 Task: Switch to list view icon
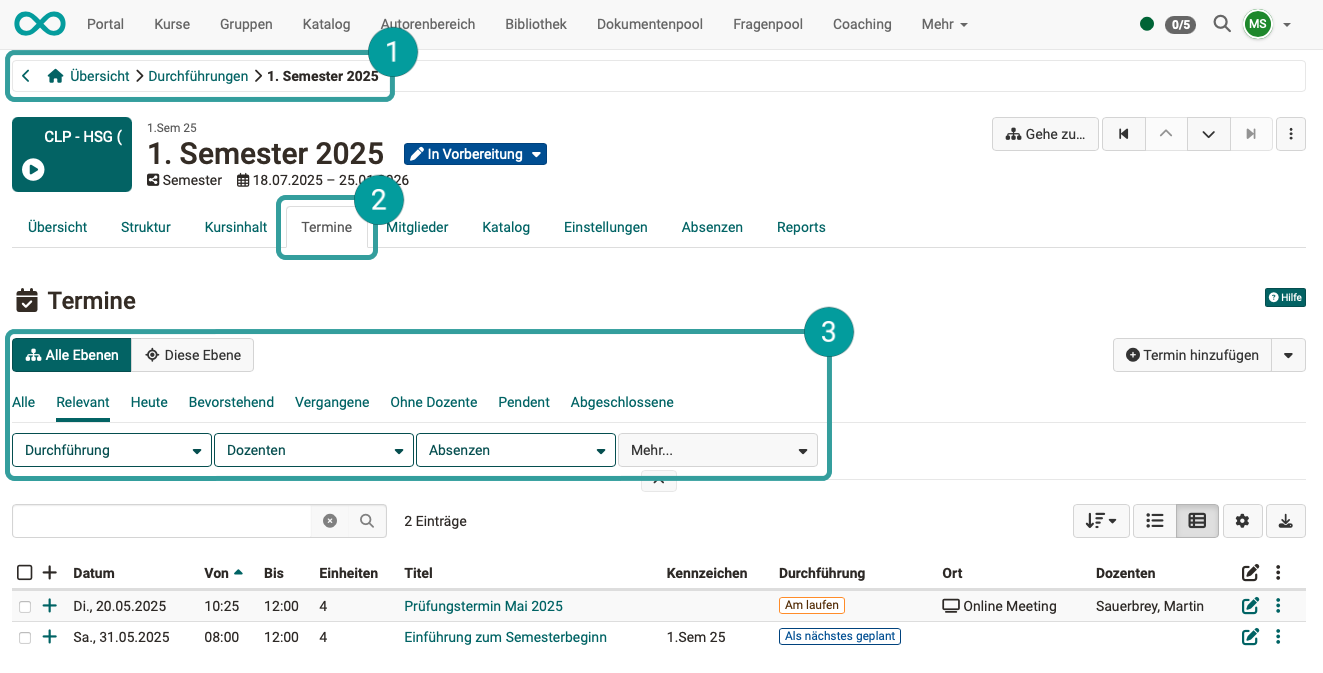1154,520
